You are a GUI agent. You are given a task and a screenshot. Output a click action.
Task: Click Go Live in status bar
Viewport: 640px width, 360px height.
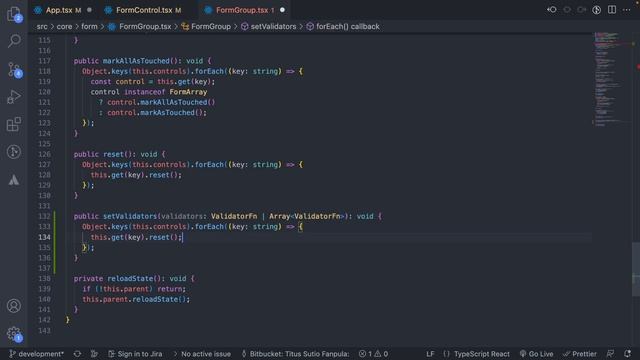(536, 354)
